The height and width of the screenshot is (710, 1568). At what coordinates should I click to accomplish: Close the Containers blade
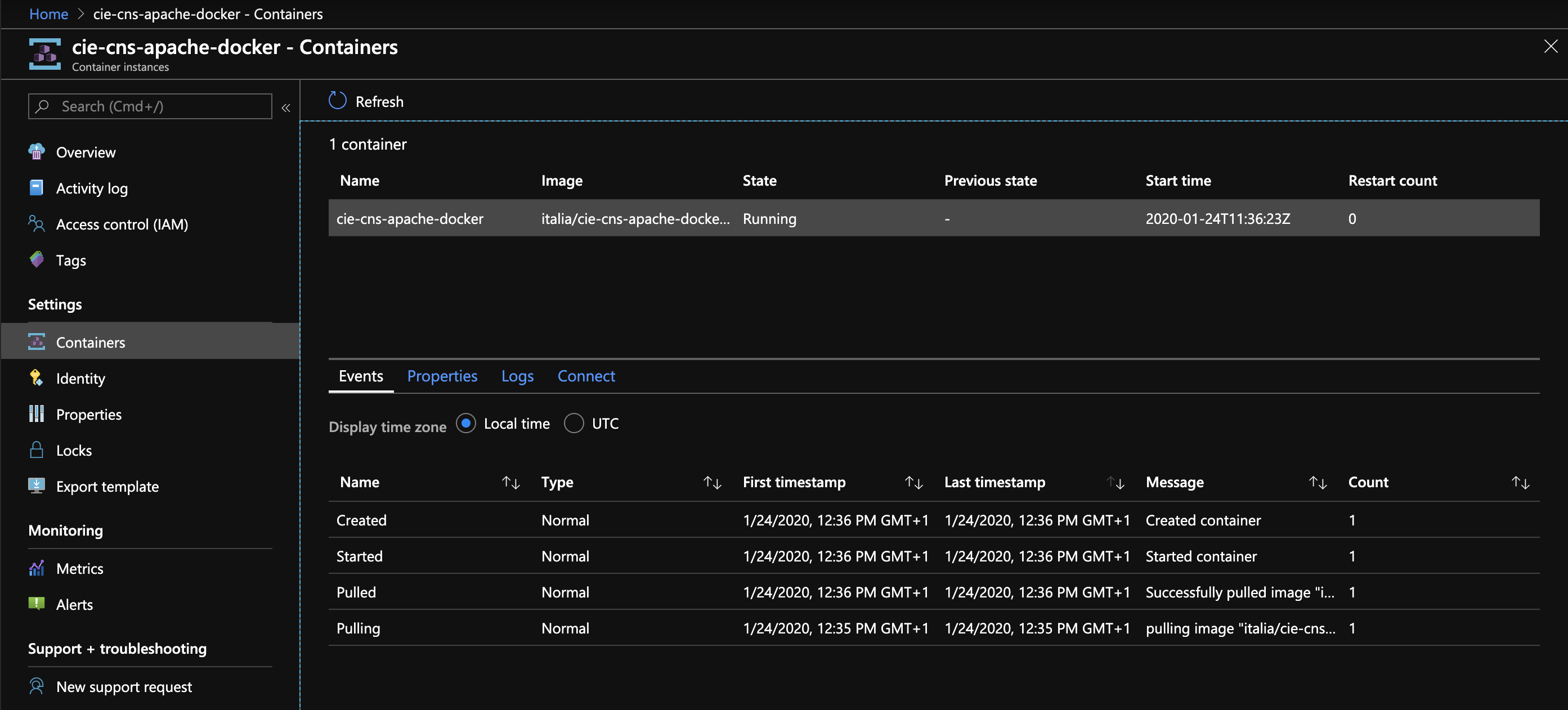[x=1551, y=46]
